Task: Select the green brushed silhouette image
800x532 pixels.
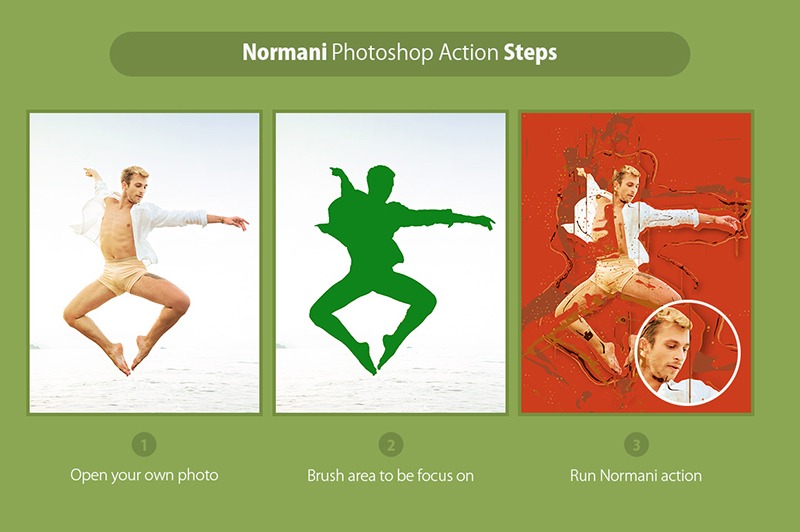Action: click(391, 263)
